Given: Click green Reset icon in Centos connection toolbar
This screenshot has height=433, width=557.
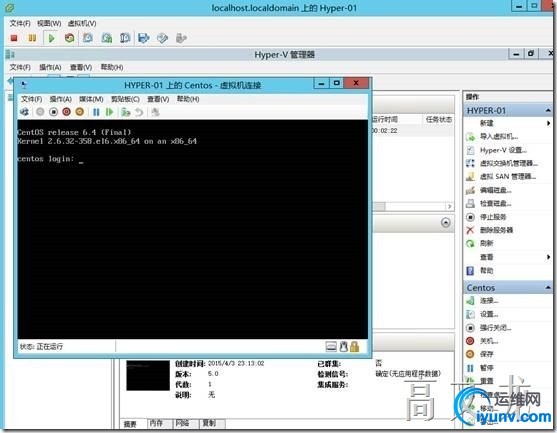Looking at the screenshot, I should (x=109, y=112).
